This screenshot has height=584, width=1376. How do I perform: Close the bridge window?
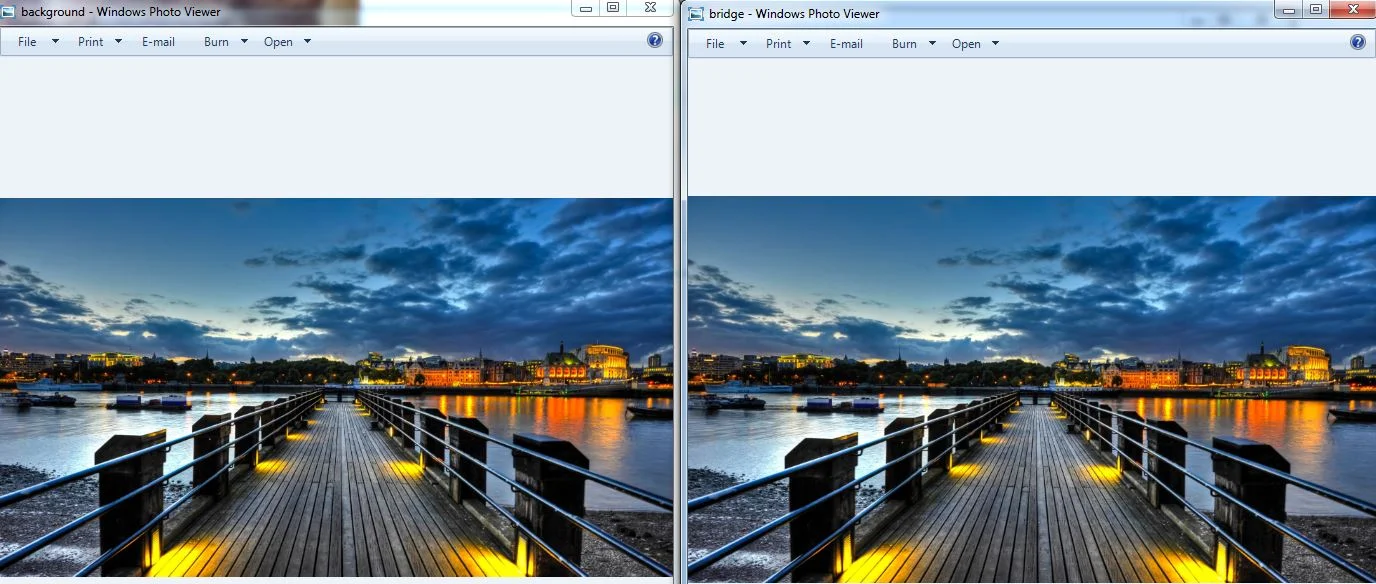click(x=1353, y=9)
